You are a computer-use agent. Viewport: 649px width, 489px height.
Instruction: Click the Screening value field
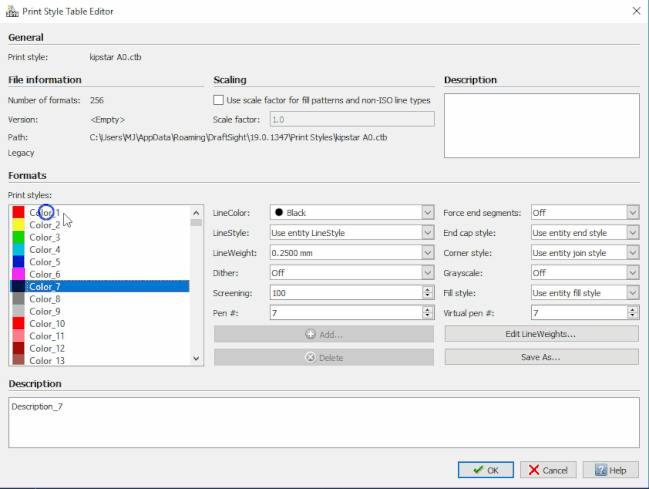pyautogui.click(x=346, y=293)
